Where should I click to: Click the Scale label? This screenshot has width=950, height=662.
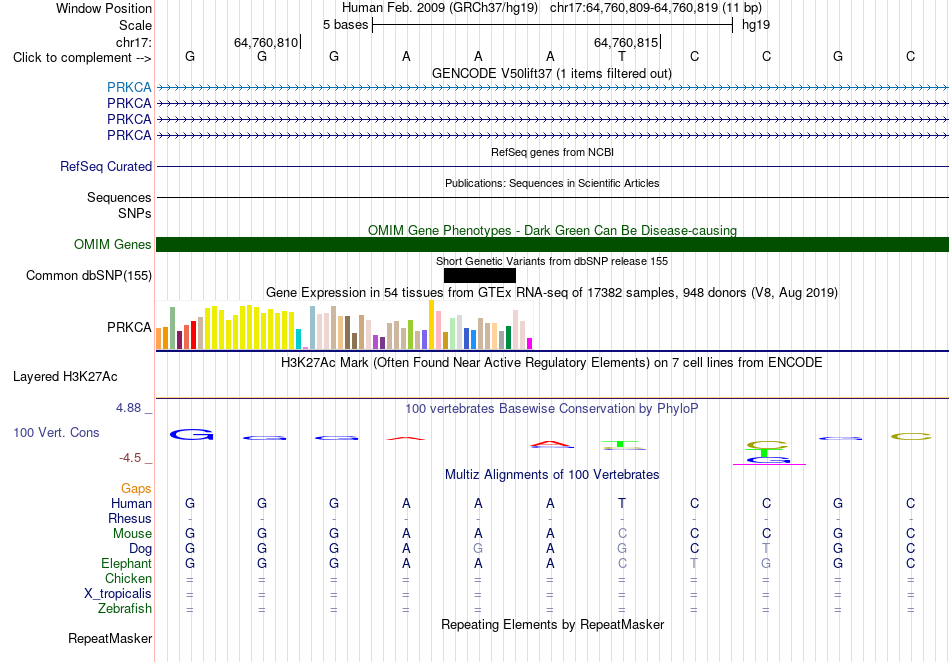135,25
